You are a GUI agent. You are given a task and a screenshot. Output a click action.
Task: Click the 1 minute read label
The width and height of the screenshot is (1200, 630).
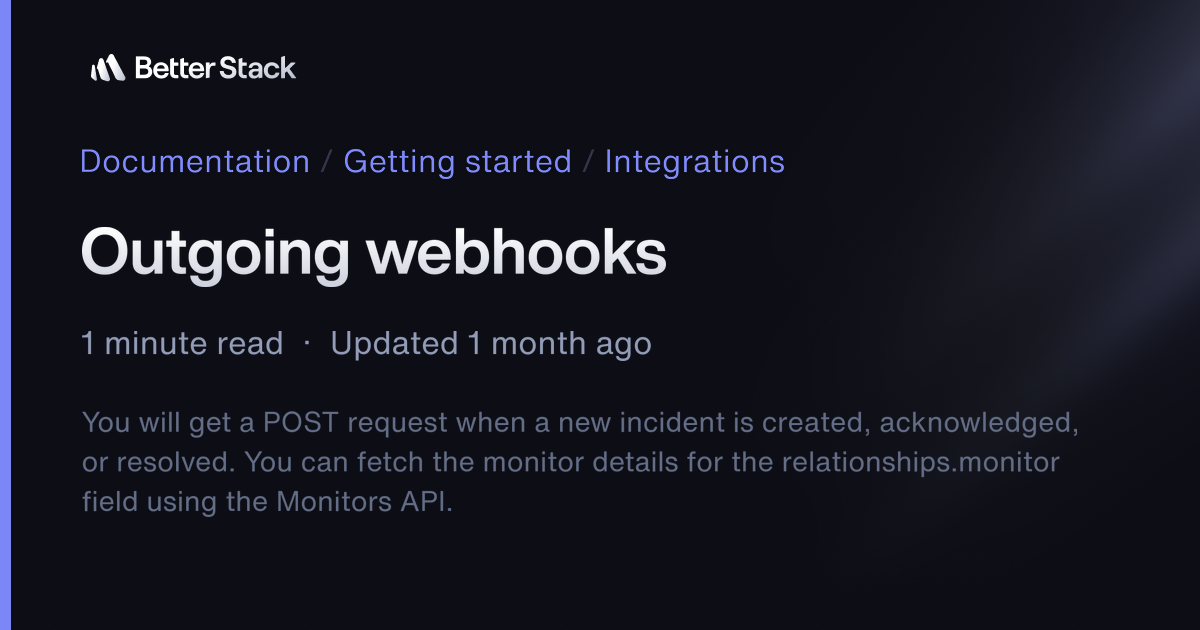(x=182, y=343)
